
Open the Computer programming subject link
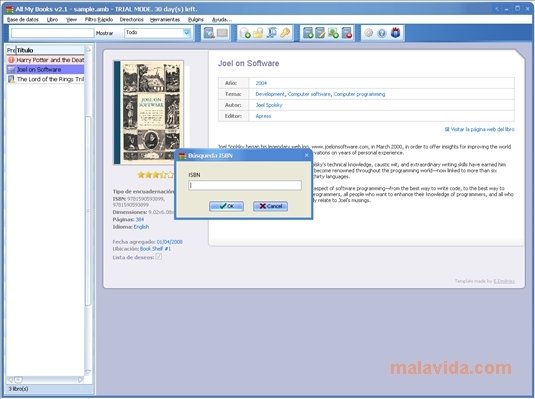click(x=359, y=94)
